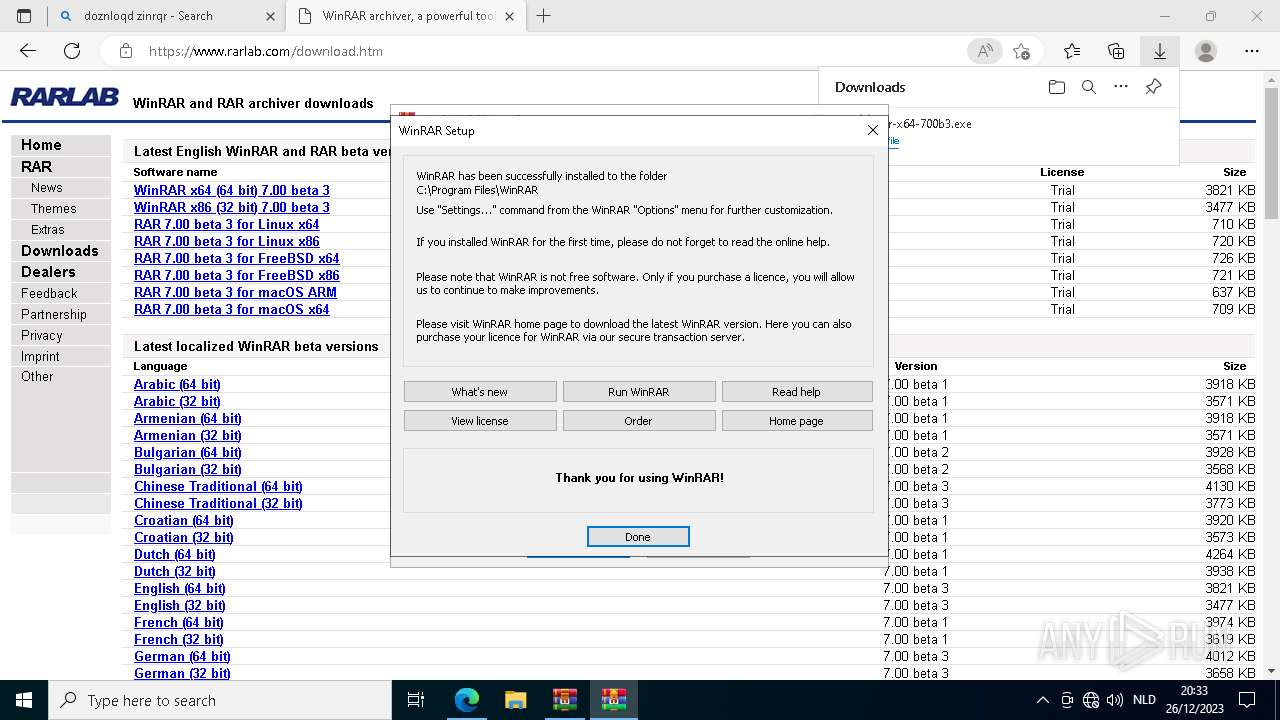Open notification center icon

(x=1247, y=700)
